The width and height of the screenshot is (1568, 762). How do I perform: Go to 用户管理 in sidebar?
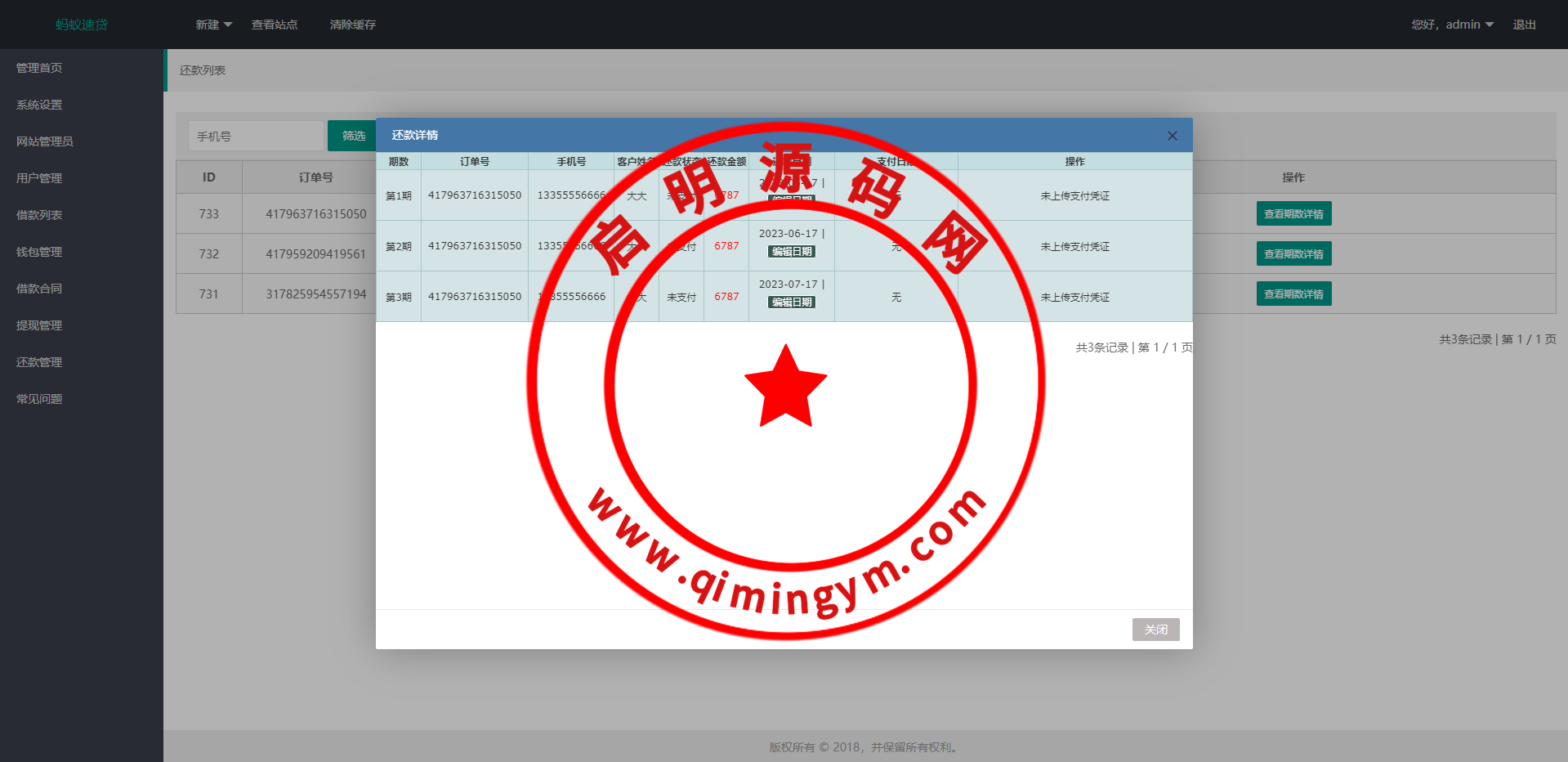click(x=39, y=178)
